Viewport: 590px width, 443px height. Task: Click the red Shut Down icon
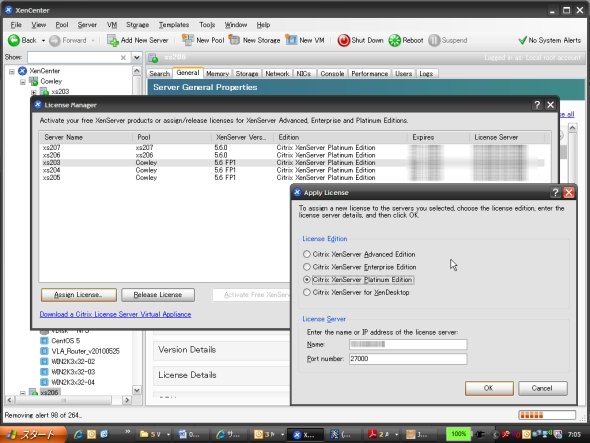click(x=344, y=40)
